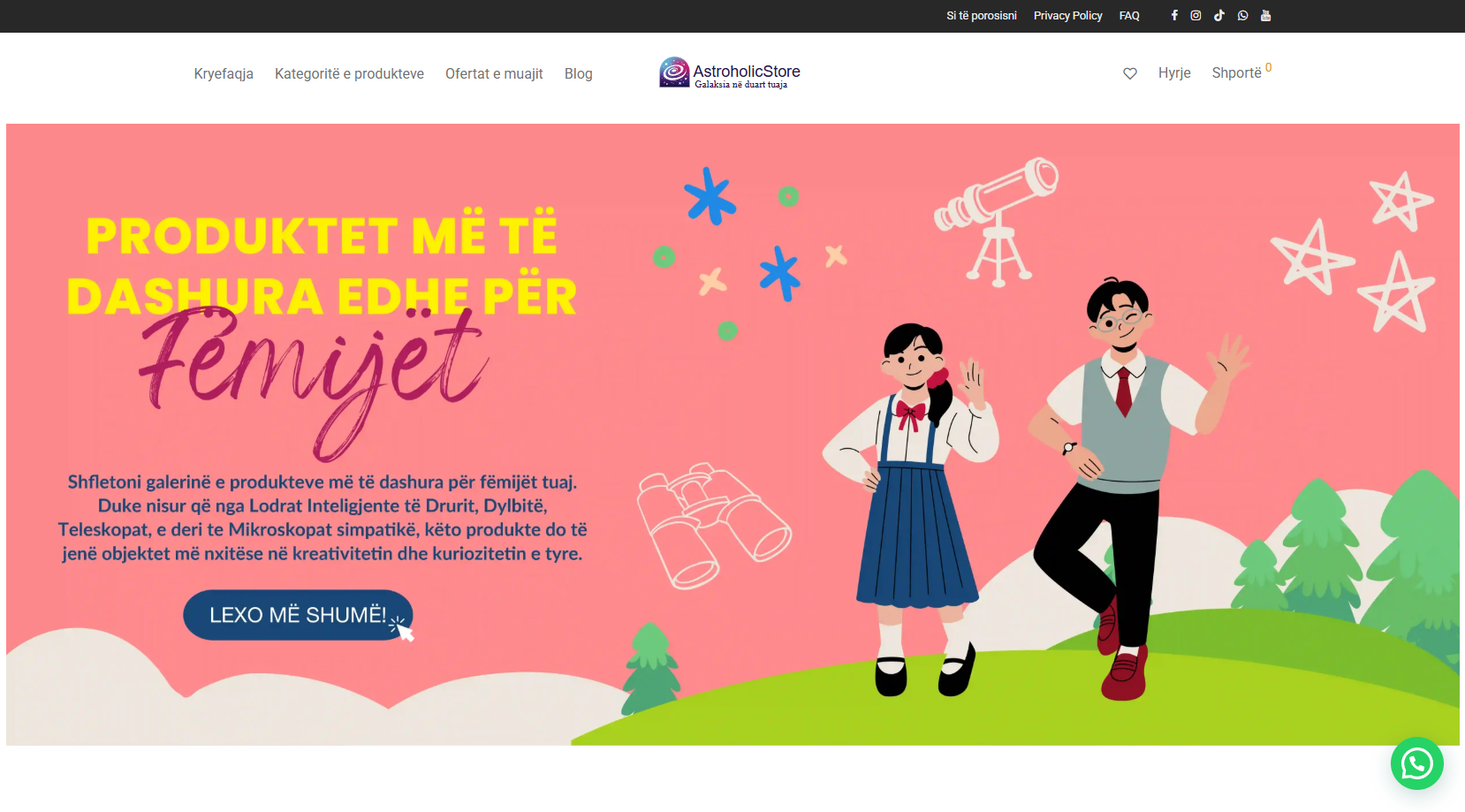The height and width of the screenshot is (812, 1465).
Task: Click the LEXO MË SHUMË! button
Action: coord(298,615)
